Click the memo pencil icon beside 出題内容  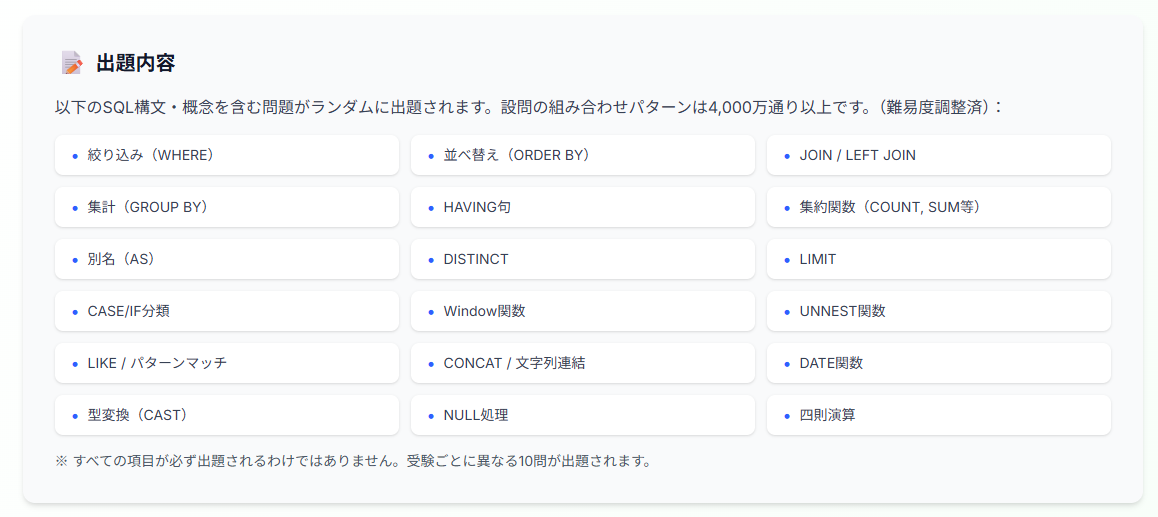tap(71, 63)
